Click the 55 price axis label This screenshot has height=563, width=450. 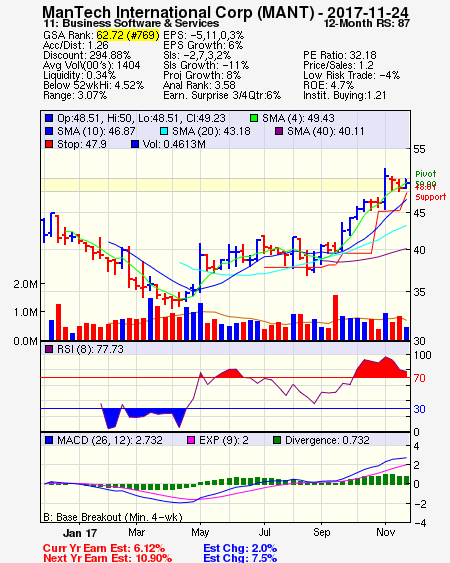pos(419,149)
